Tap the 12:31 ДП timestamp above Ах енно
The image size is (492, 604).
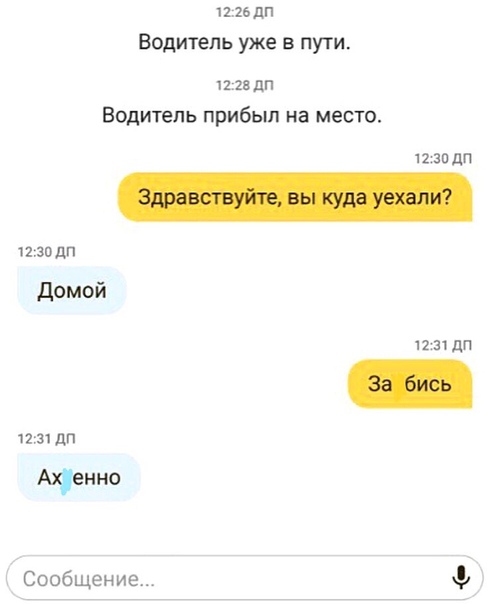tap(47, 438)
